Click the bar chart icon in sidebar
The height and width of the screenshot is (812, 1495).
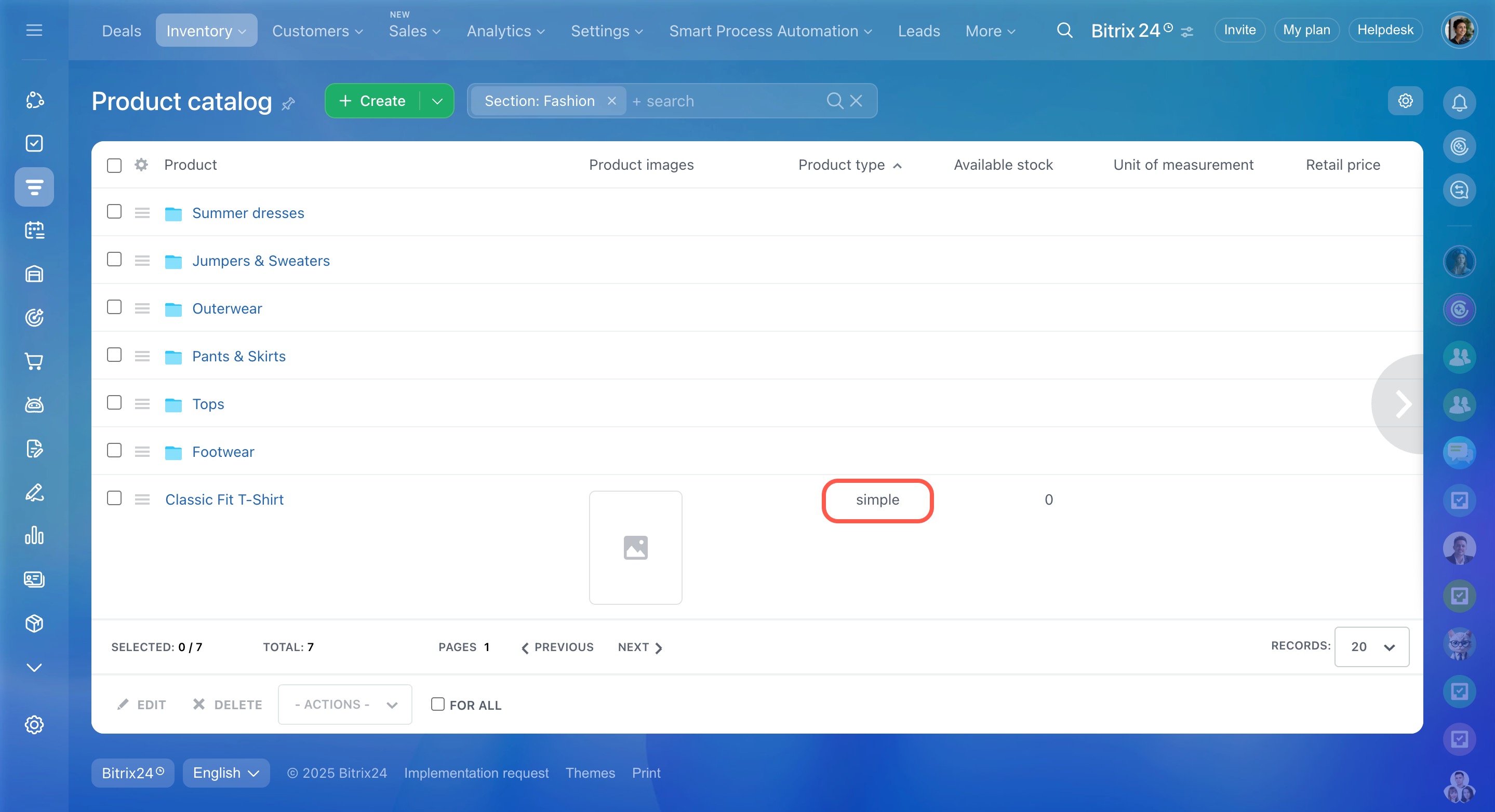pos(34,535)
